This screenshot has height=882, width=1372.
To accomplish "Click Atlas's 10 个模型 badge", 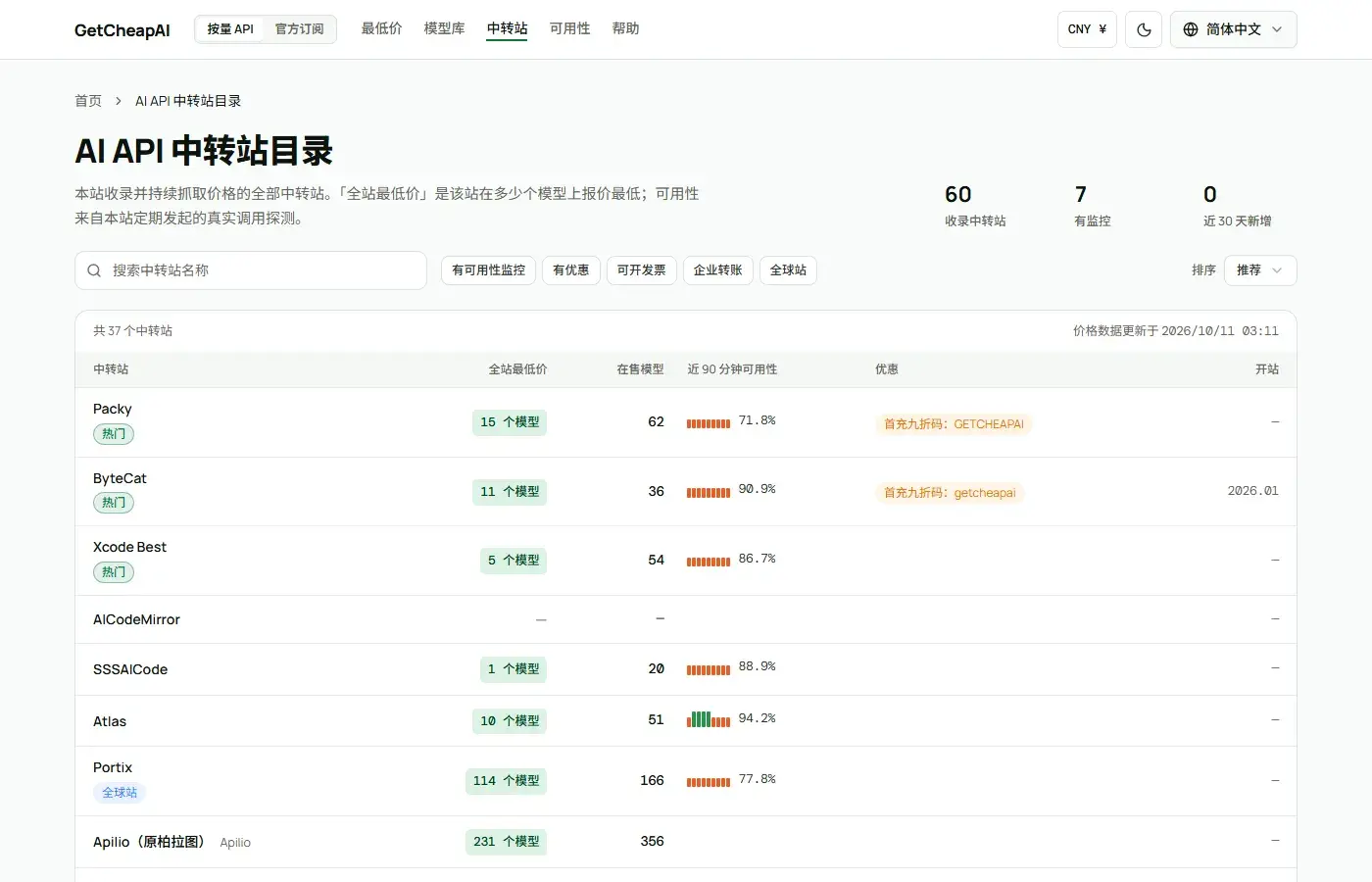I will [510, 721].
